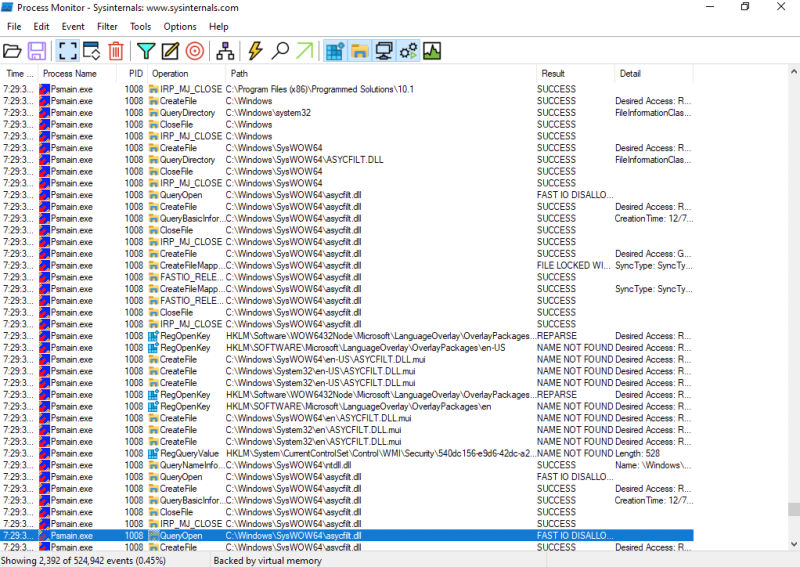Click the Open file toolbar icon
Screen dimensions: 800x567
(x=12, y=51)
